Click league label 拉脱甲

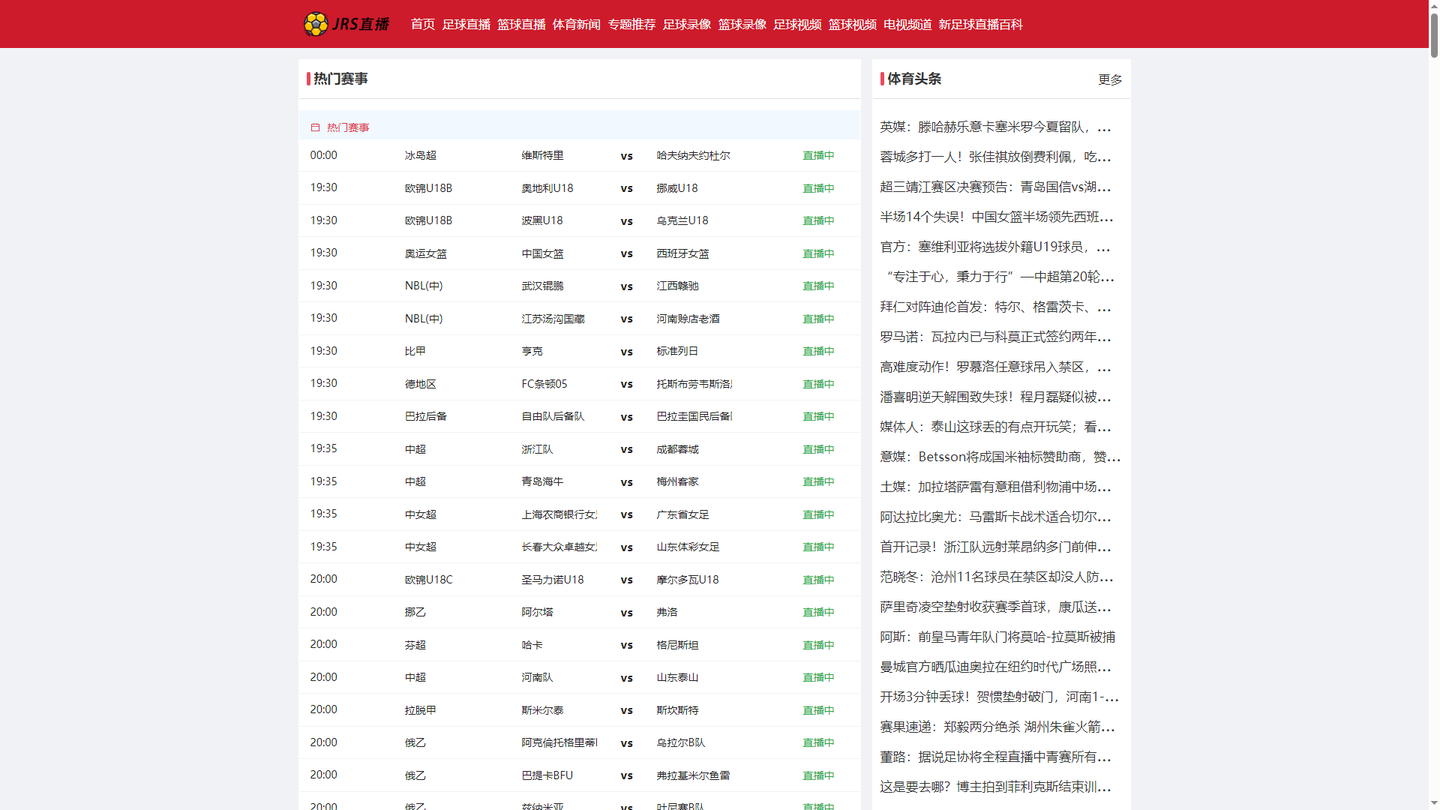[x=420, y=710]
